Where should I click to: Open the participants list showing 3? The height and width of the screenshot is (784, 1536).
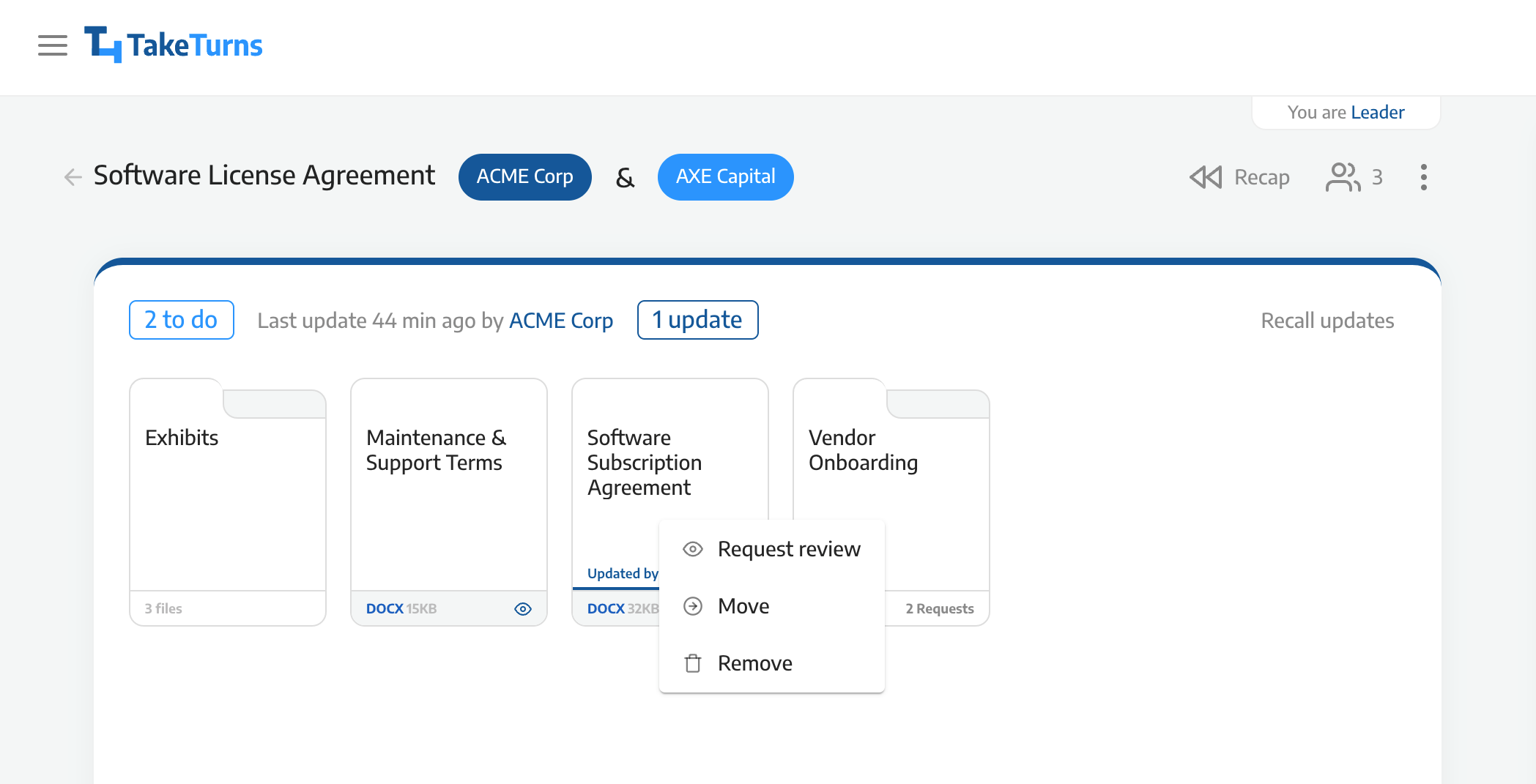[1354, 177]
